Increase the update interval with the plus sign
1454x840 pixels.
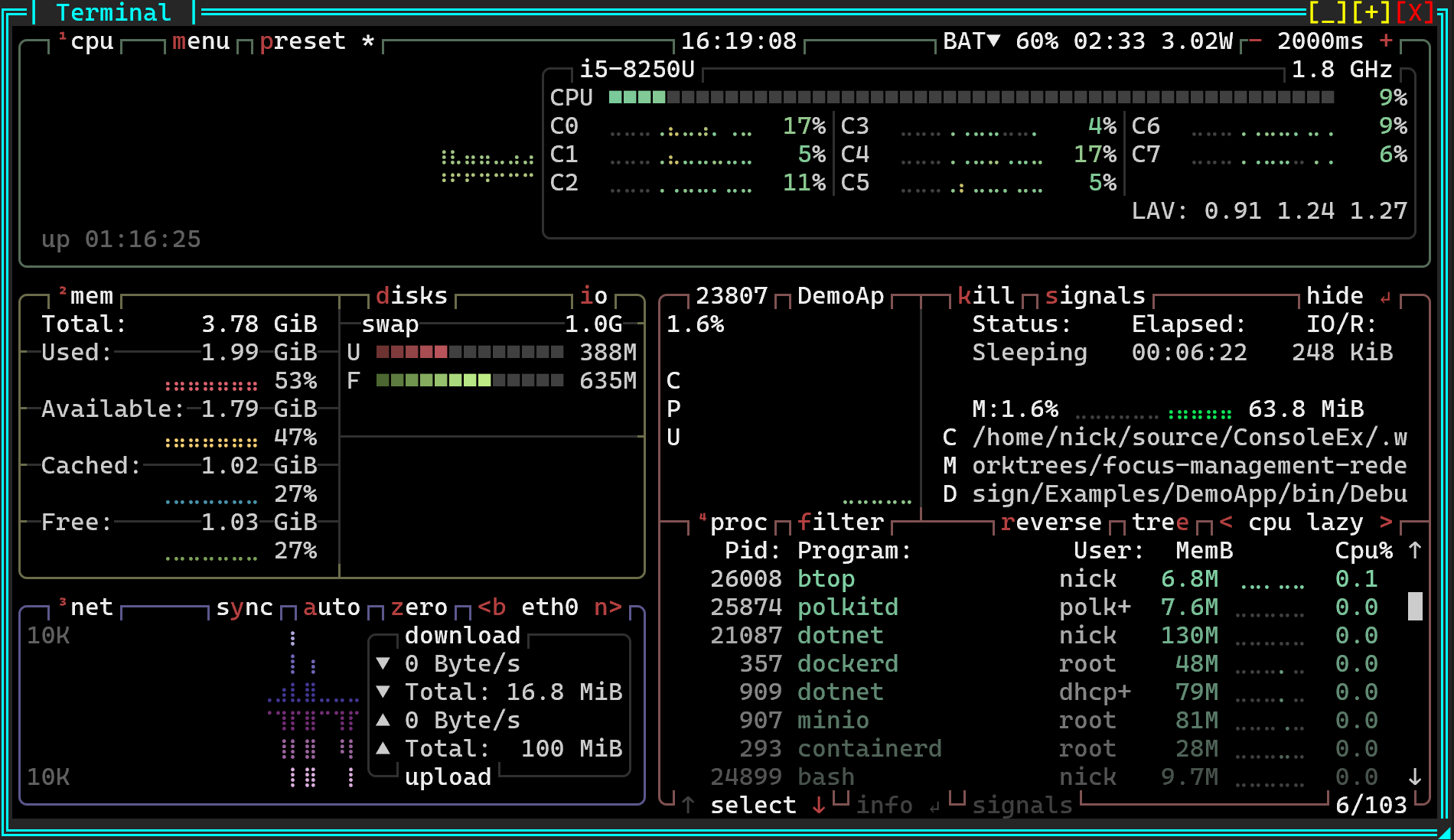coord(1385,41)
